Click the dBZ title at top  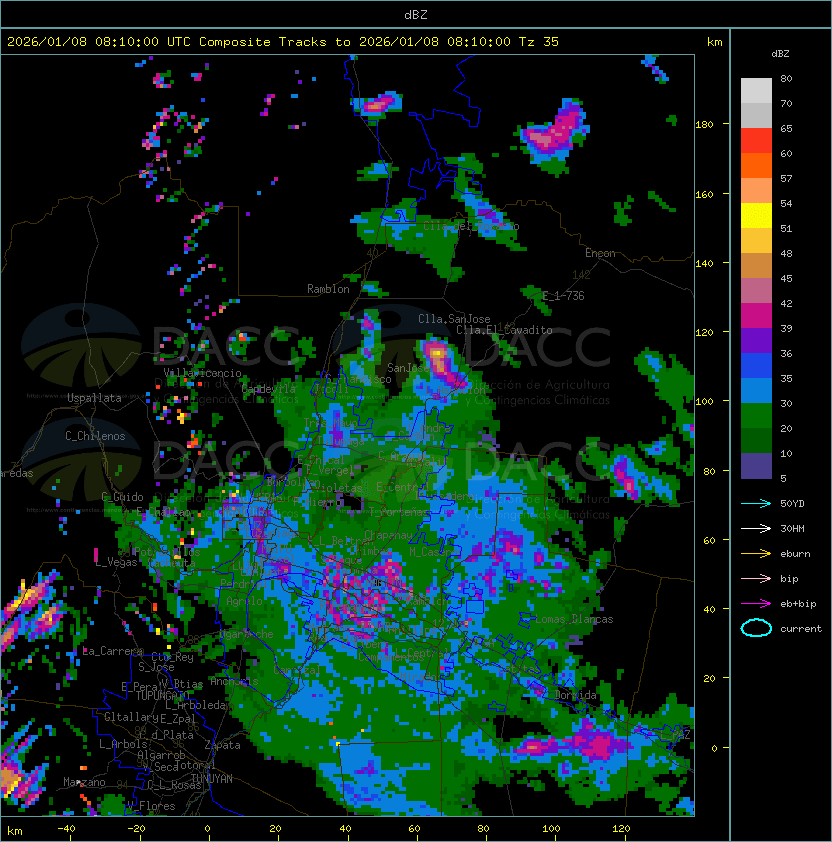[x=416, y=14]
